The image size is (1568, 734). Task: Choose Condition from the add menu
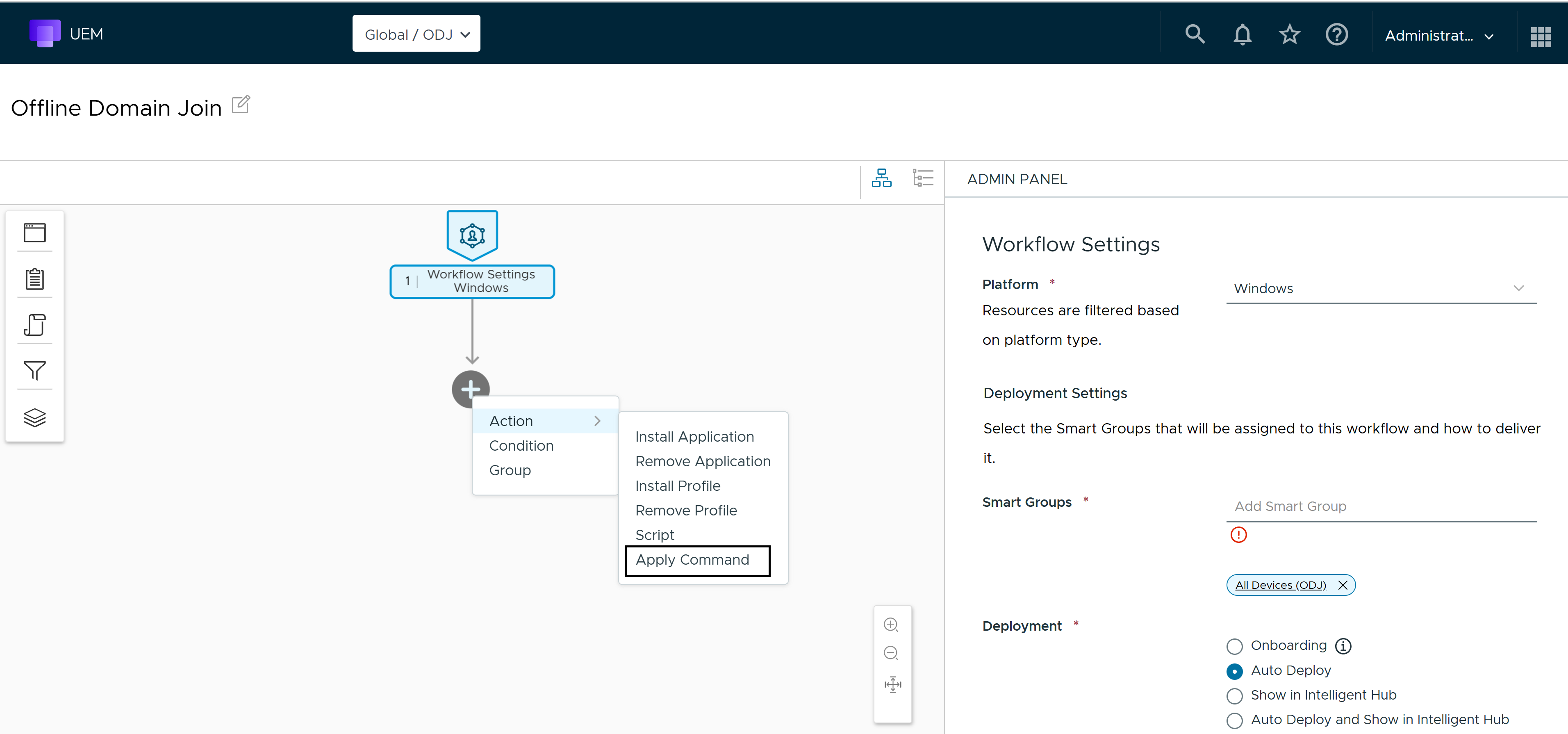click(521, 445)
